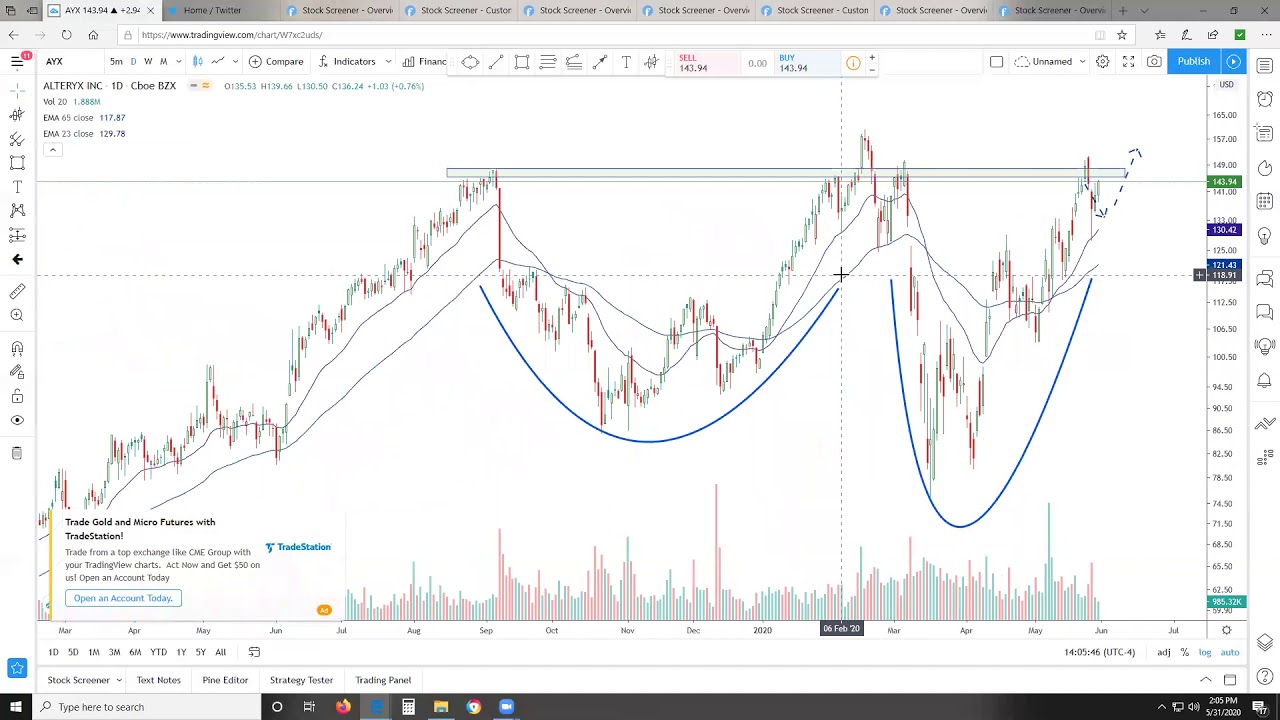Click the BUY 143.94 button
The width and height of the screenshot is (1280, 720).
807,63
